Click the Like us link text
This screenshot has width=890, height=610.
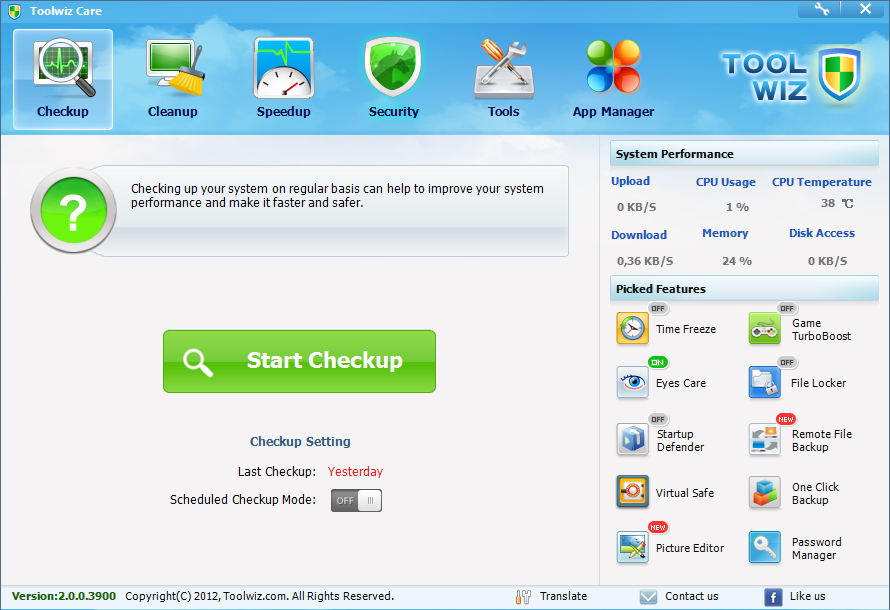(807, 596)
